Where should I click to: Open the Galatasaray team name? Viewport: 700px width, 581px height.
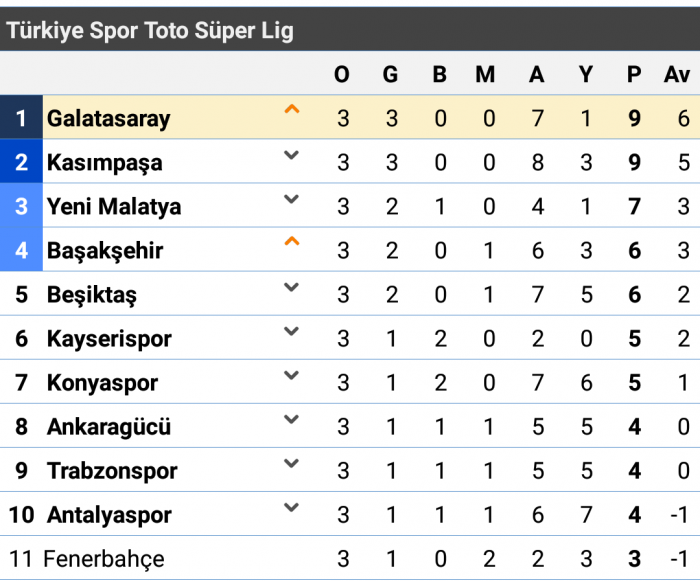pos(108,119)
